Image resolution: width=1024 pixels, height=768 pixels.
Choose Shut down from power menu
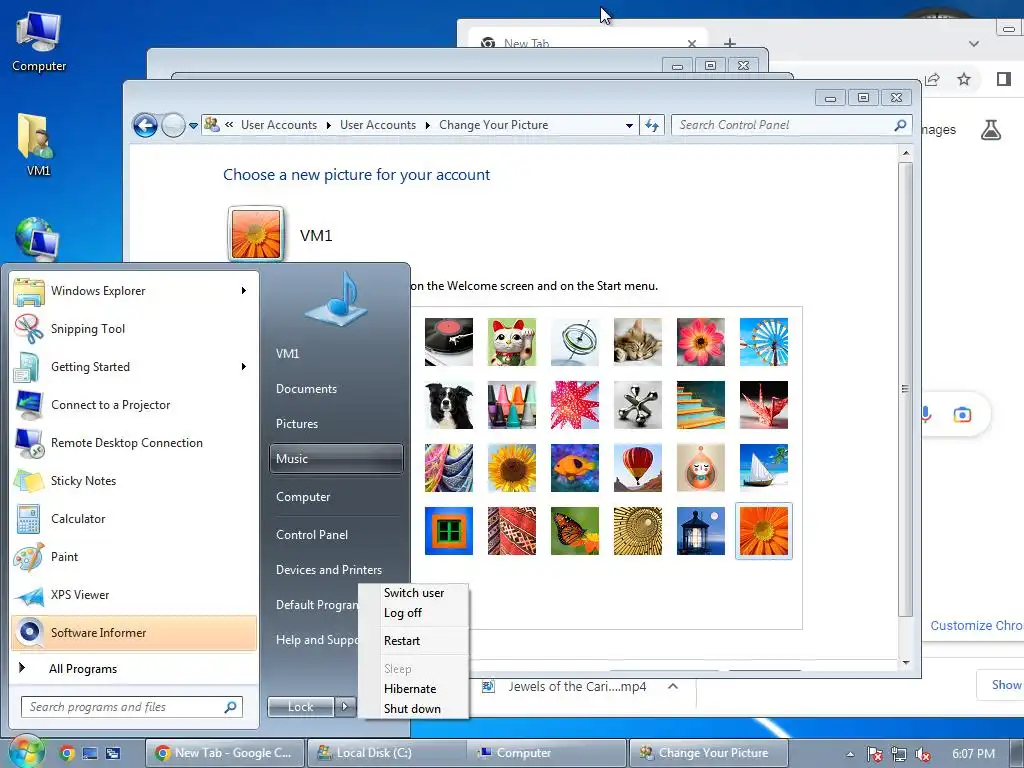click(414, 709)
